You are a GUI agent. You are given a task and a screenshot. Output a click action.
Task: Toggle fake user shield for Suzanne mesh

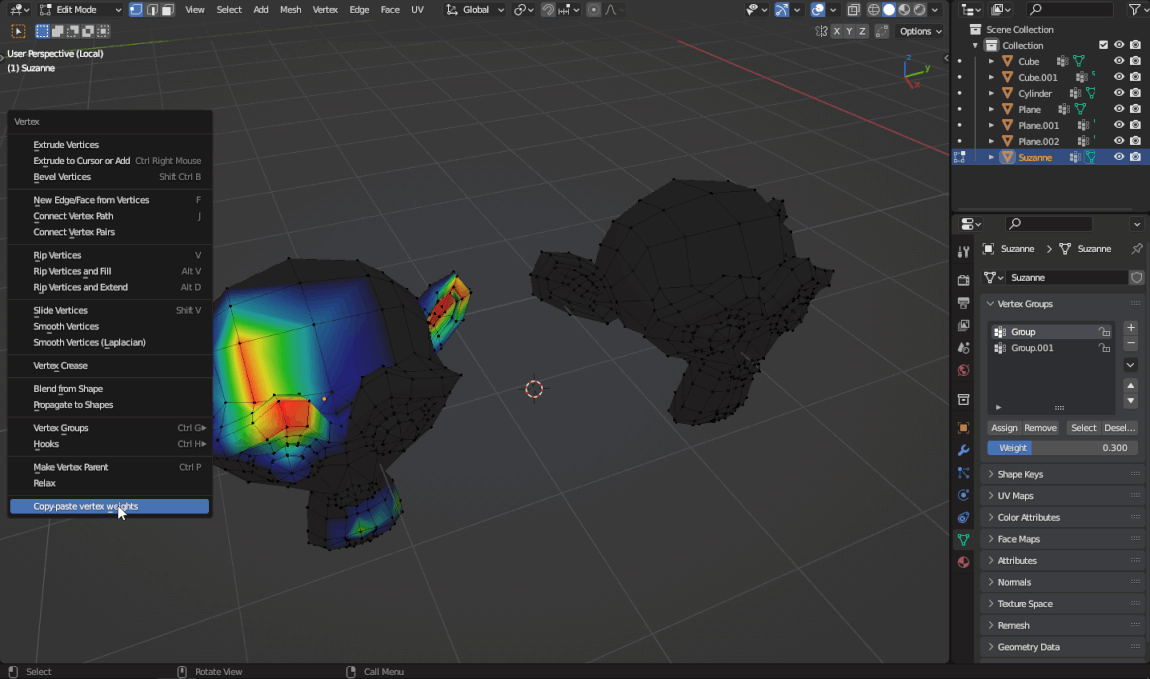coord(1136,277)
